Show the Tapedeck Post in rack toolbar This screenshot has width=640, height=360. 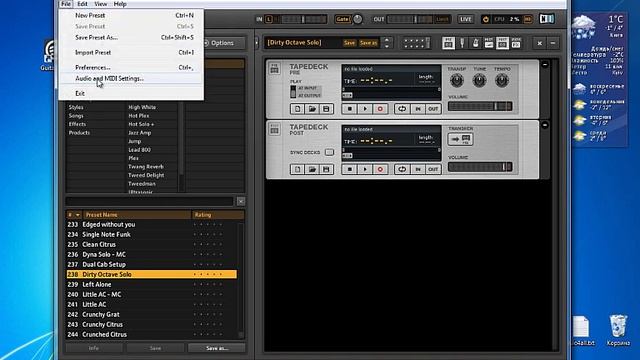[x=502, y=43]
